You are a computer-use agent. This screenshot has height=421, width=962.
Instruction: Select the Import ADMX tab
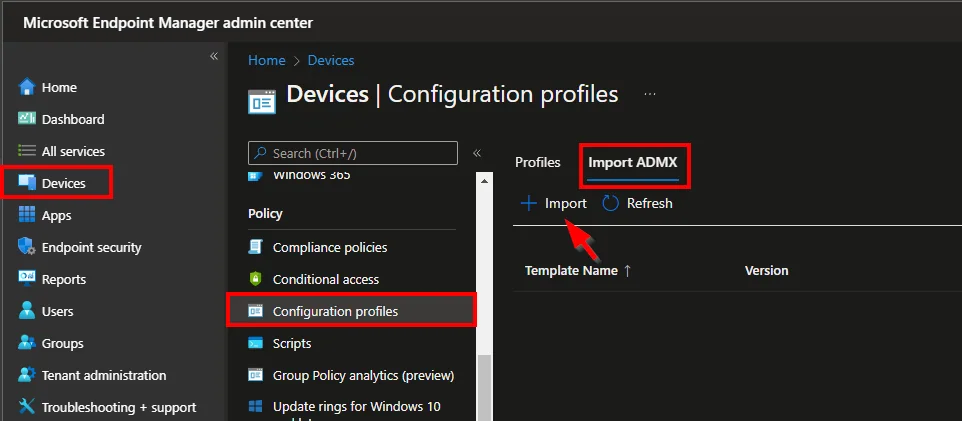(x=633, y=163)
